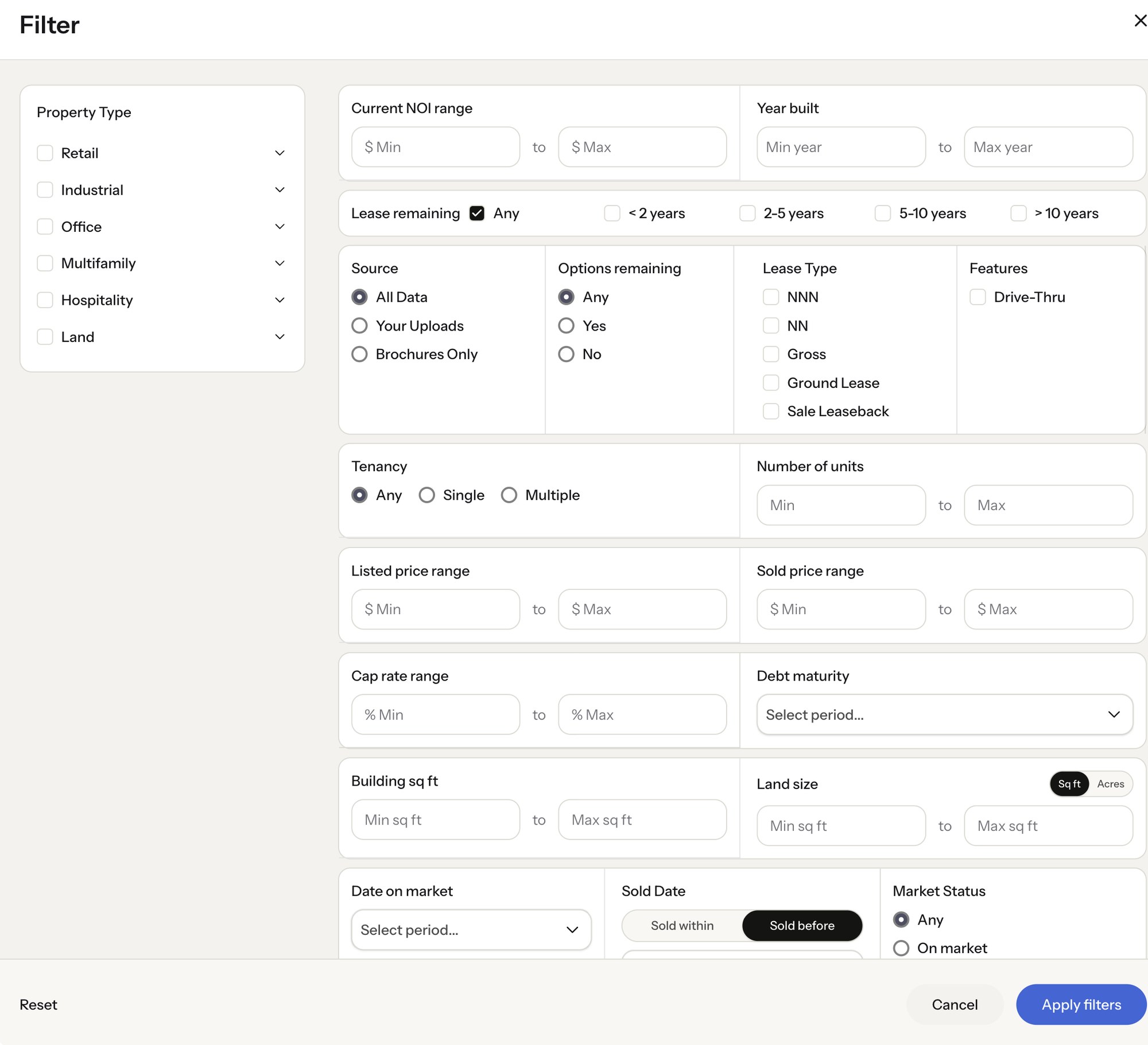Focus the Building Min sq ft field

coord(436,819)
